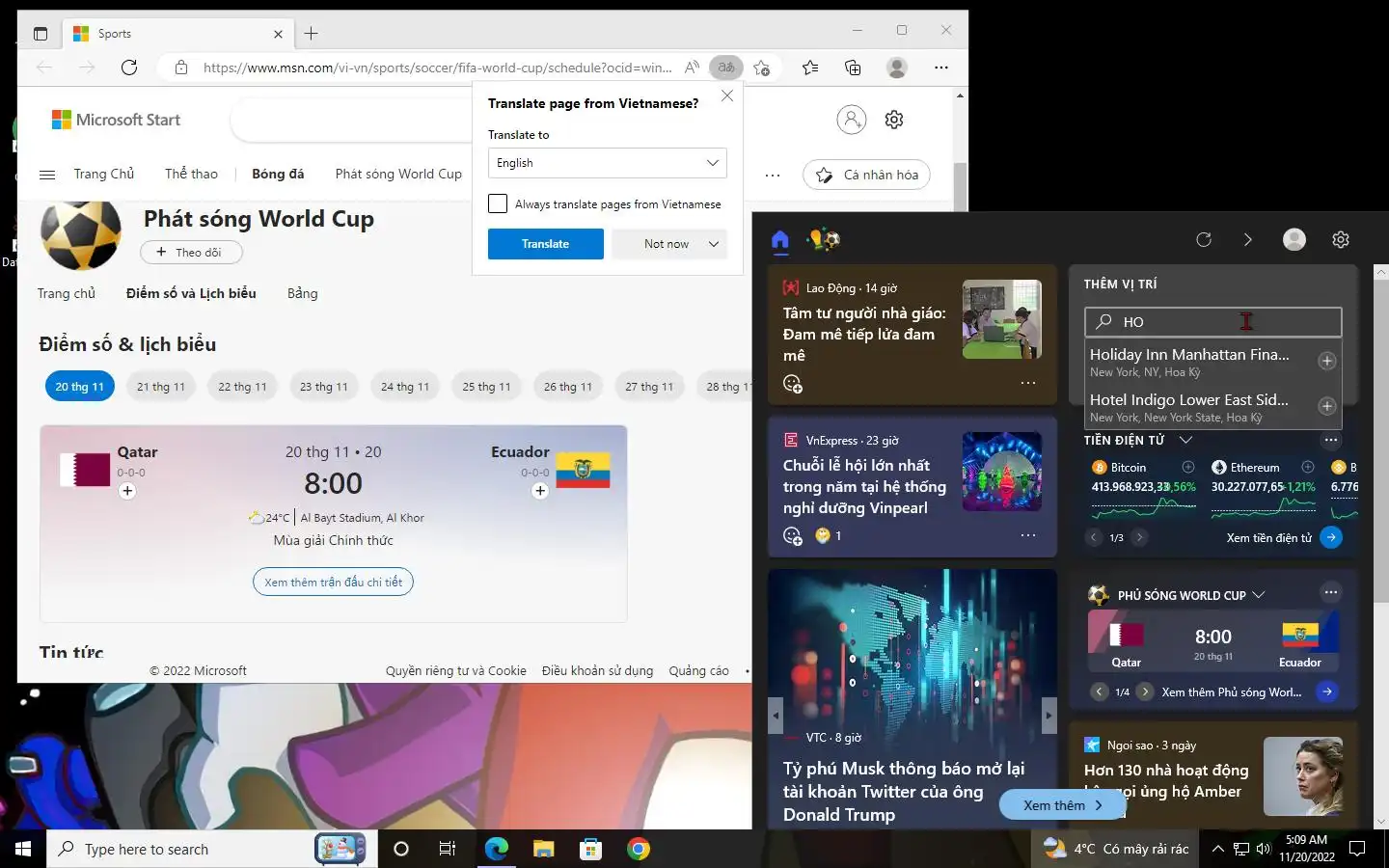The width and height of the screenshot is (1389, 868).
Task: Click the Edge address bar URL
Action: pos(437,68)
